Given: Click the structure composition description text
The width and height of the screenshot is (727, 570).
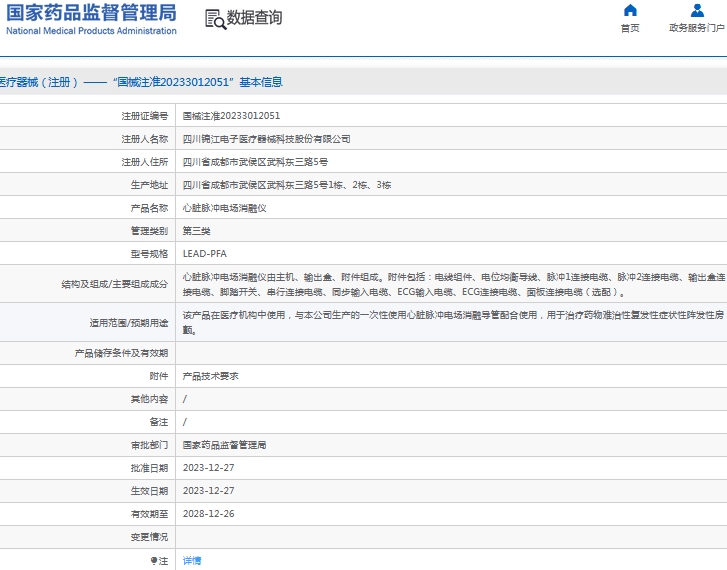Looking at the screenshot, I should [454, 284].
